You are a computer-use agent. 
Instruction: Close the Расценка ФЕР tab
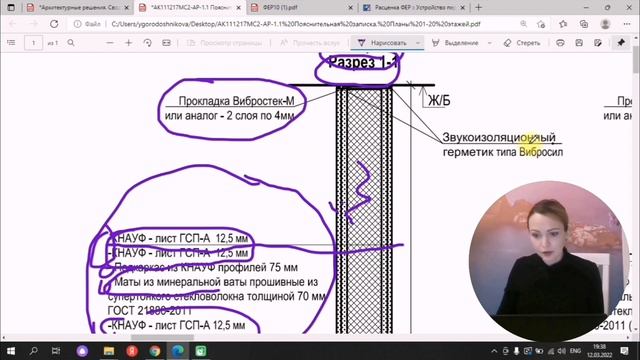[462, 8]
